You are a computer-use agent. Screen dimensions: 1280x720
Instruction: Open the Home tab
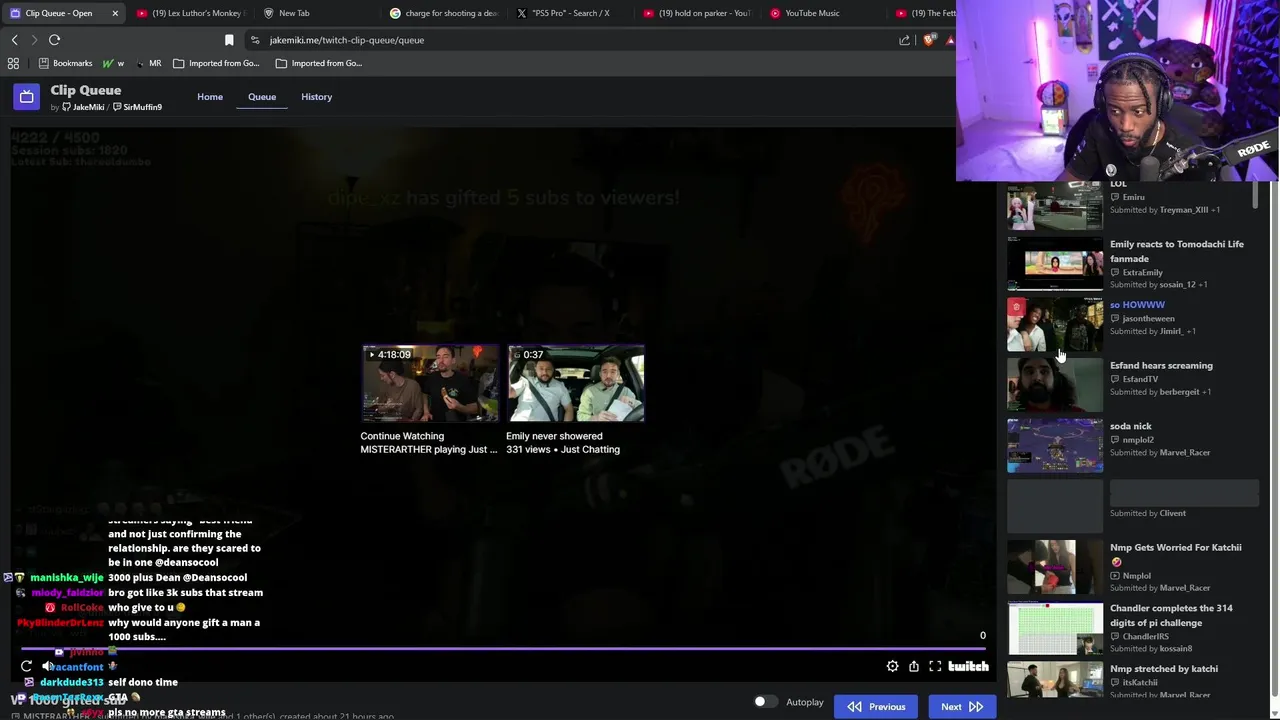[x=210, y=97]
